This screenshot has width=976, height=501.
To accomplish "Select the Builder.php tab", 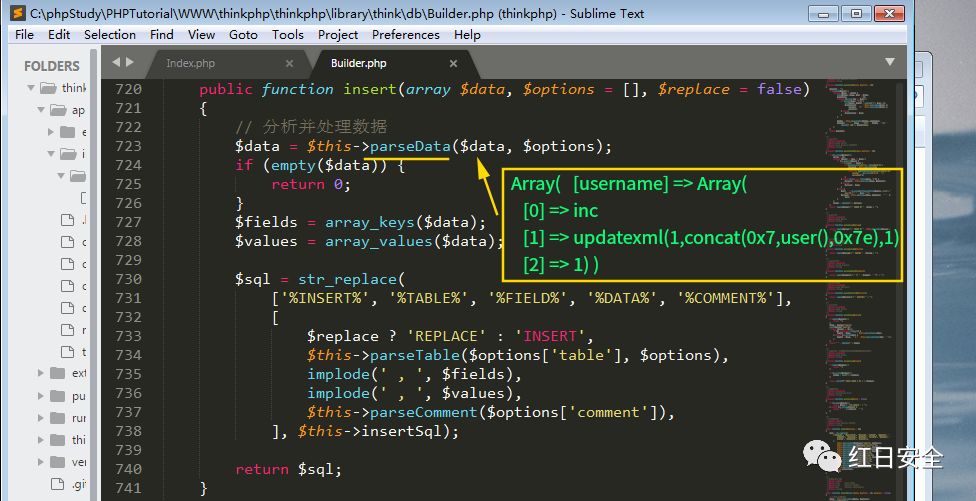I will click(x=359, y=63).
